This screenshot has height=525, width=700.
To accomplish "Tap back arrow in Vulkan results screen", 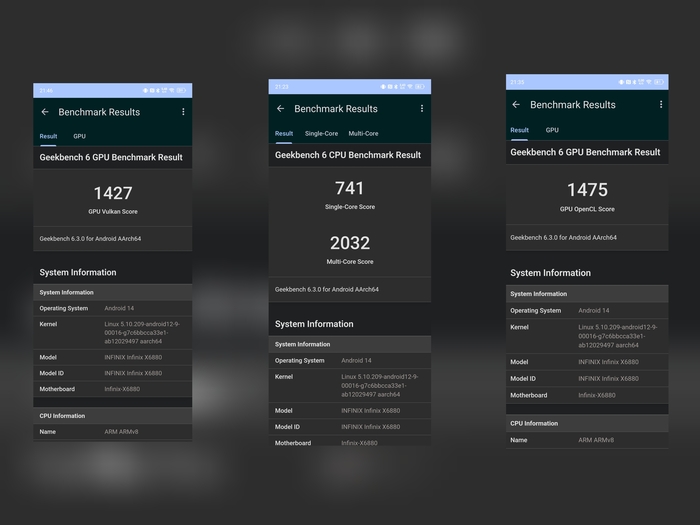I will (45, 112).
